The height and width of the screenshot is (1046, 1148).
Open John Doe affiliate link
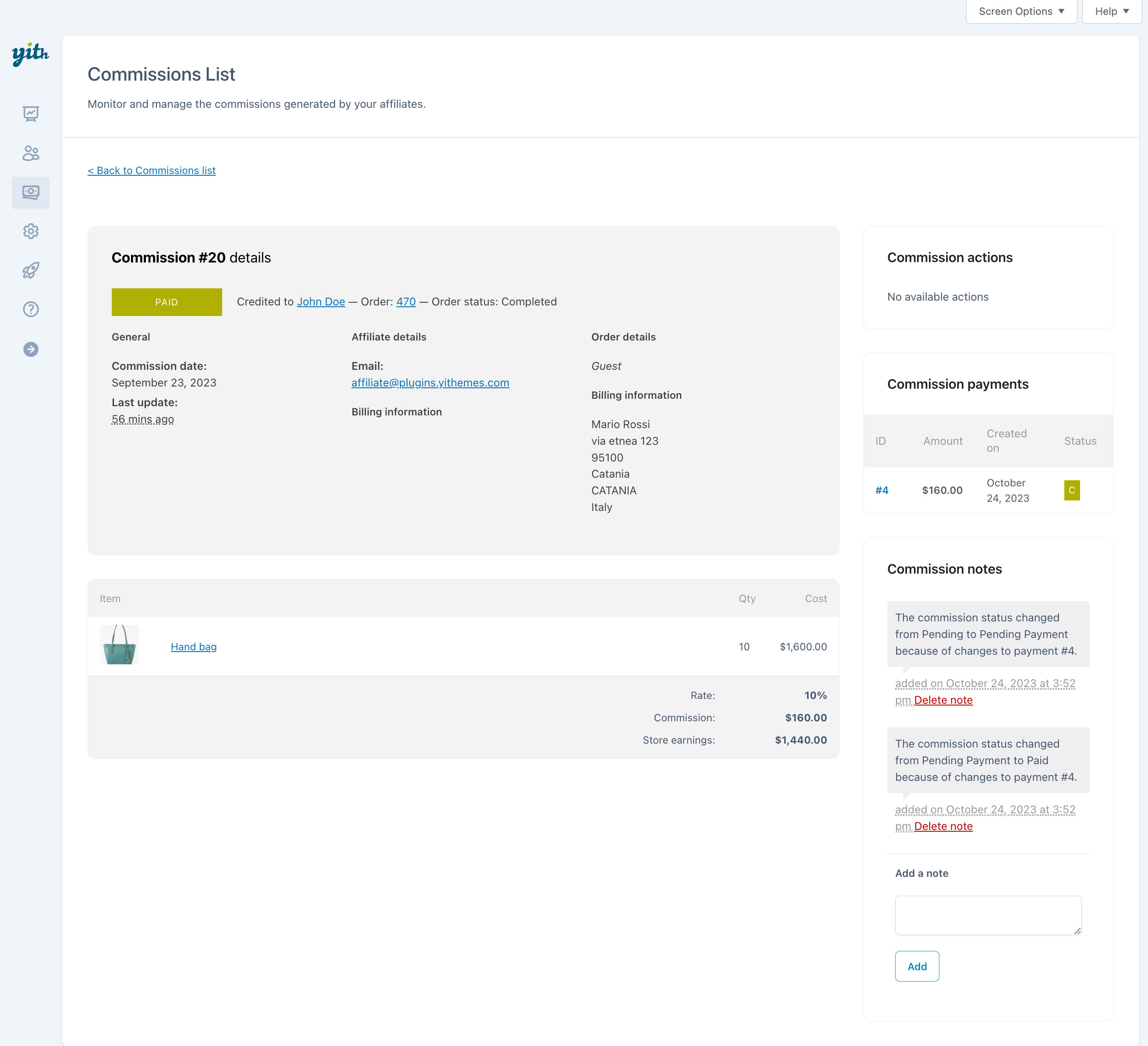(x=321, y=302)
